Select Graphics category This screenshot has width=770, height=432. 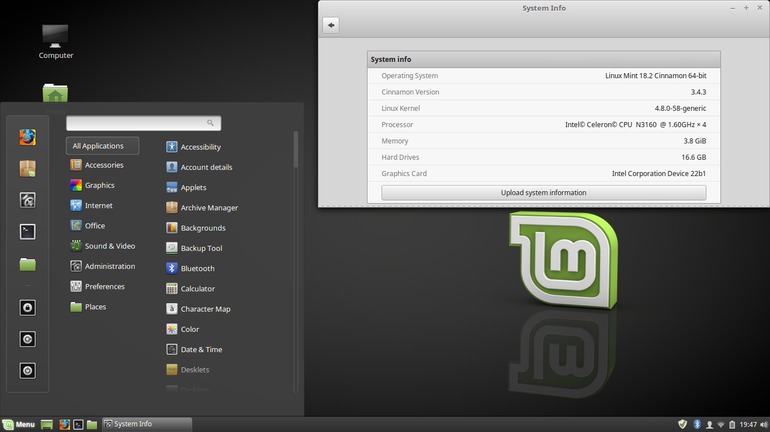[x=92, y=185]
